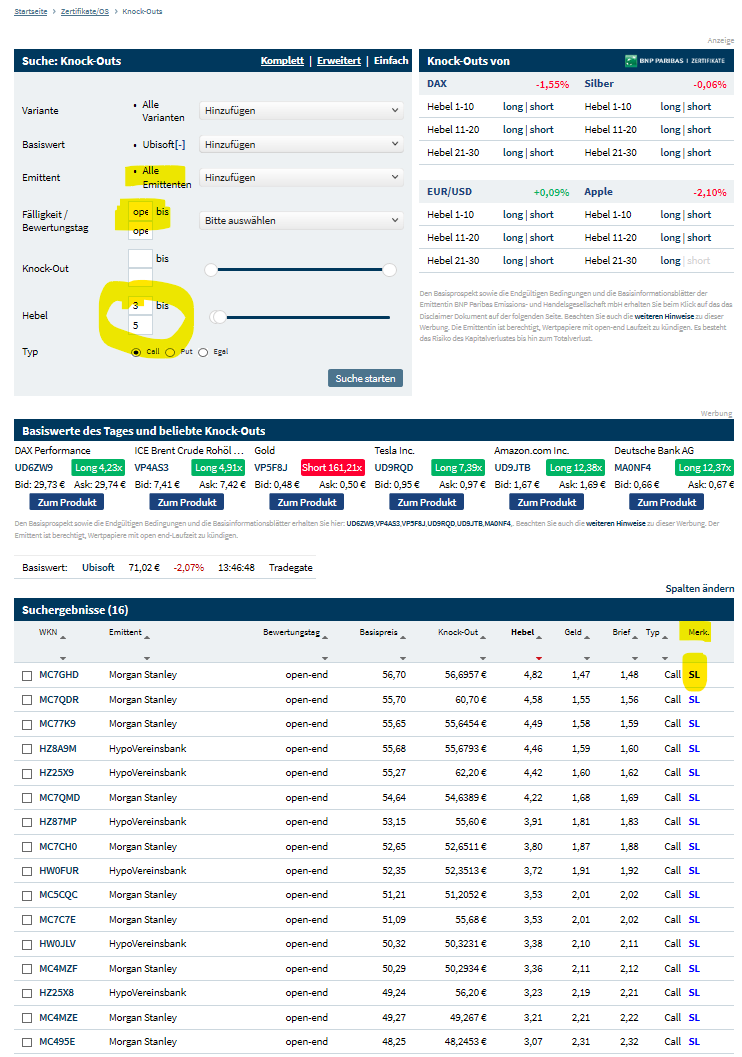
Task: Switch to the Komplett search mode
Action: (282, 61)
